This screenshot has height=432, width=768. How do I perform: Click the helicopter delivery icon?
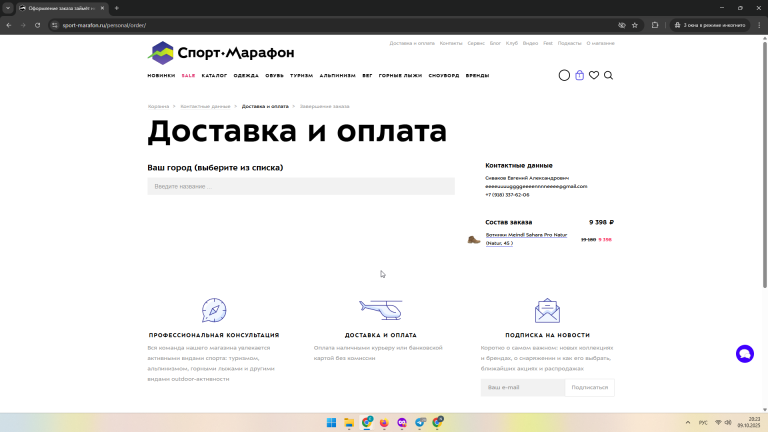pos(381,310)
